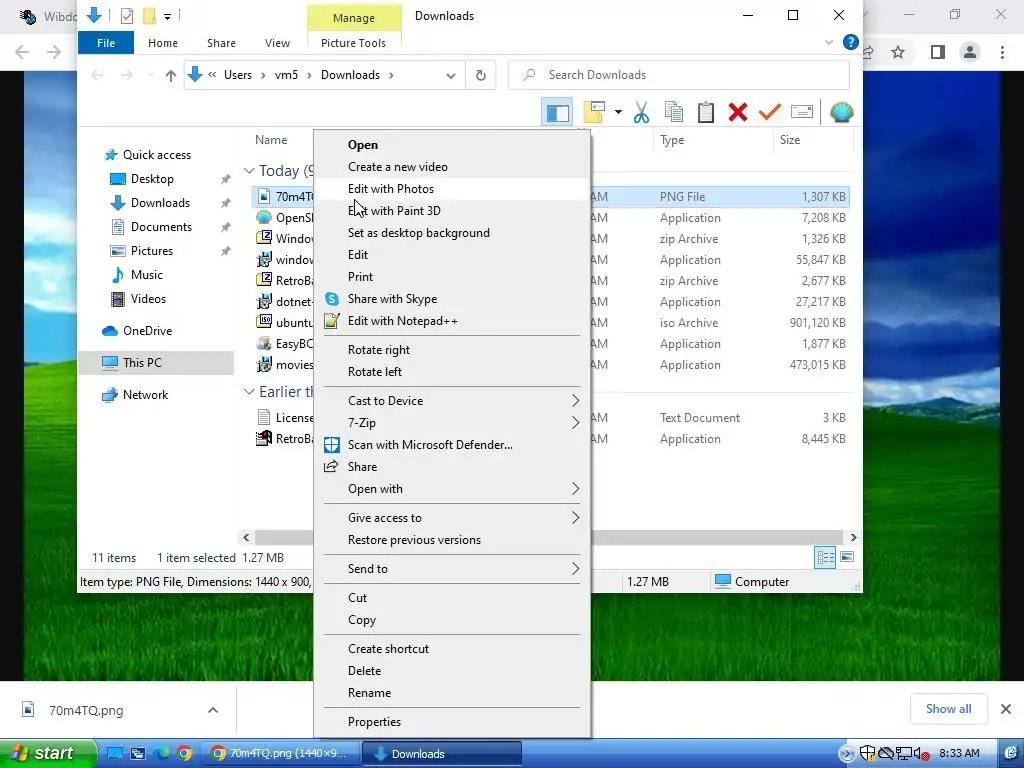The width and height of the screenshot is (1024, 768).
Task: Open the new folder icon dropdown arrow
Action: coord(618,112)
